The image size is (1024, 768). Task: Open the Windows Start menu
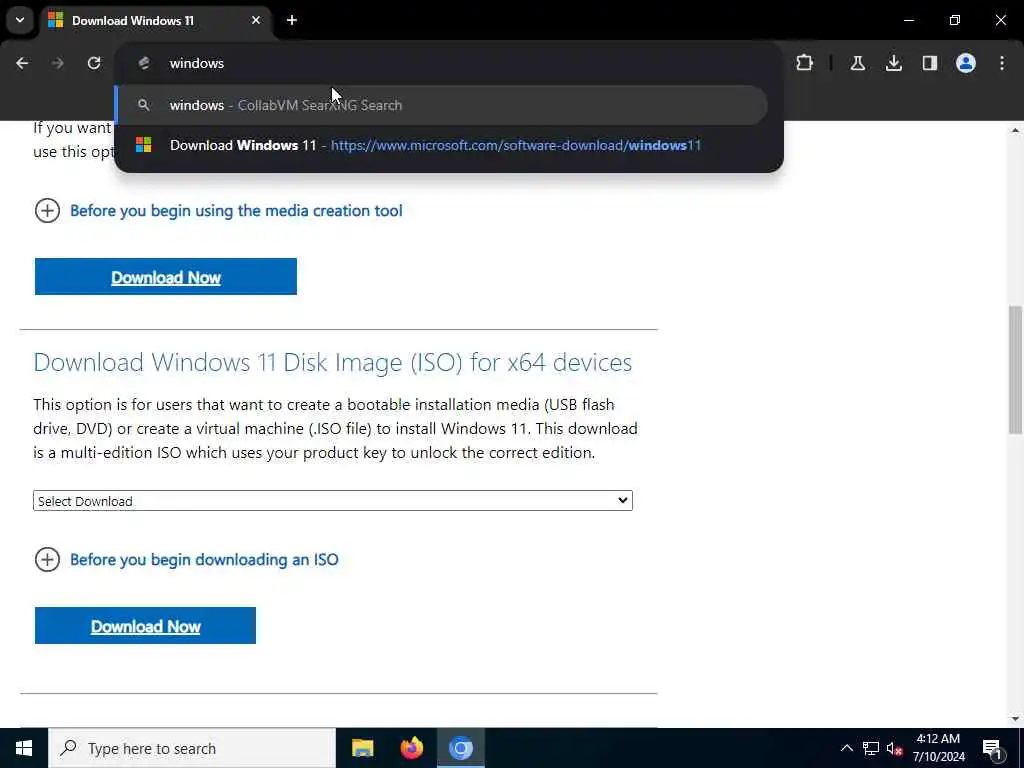[x=24, y=748]
